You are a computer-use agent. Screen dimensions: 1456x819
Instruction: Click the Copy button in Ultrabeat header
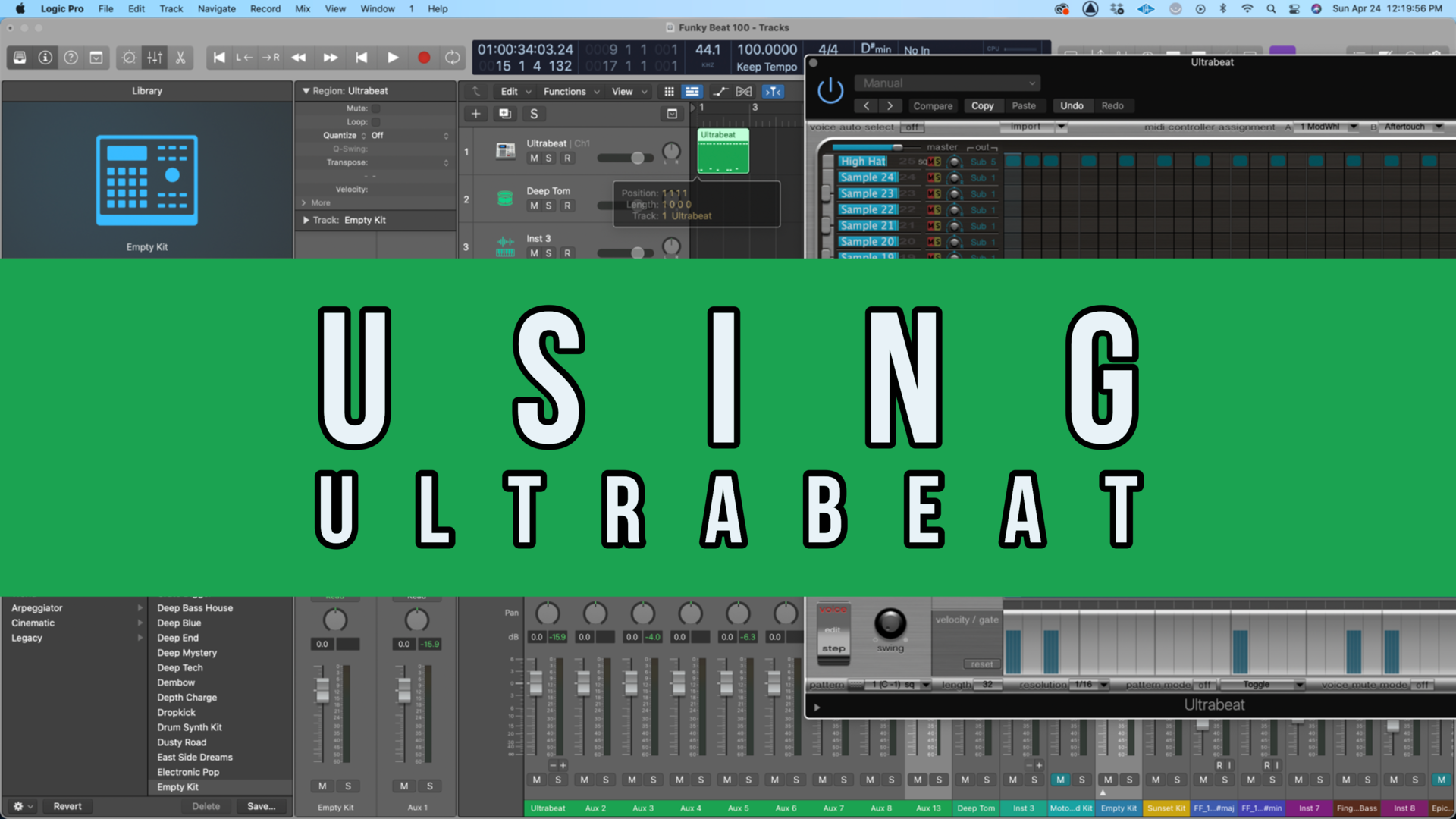click(983, 105)
